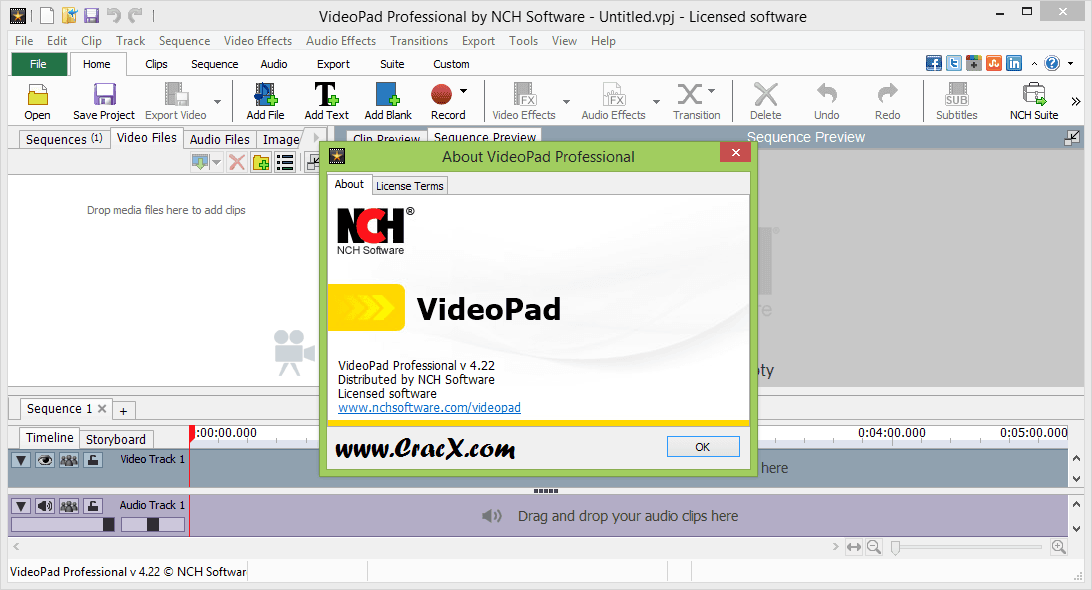Click the green File ribbon button
The width and height of the screenshot is (1092, 590).
tap(39, 64)
